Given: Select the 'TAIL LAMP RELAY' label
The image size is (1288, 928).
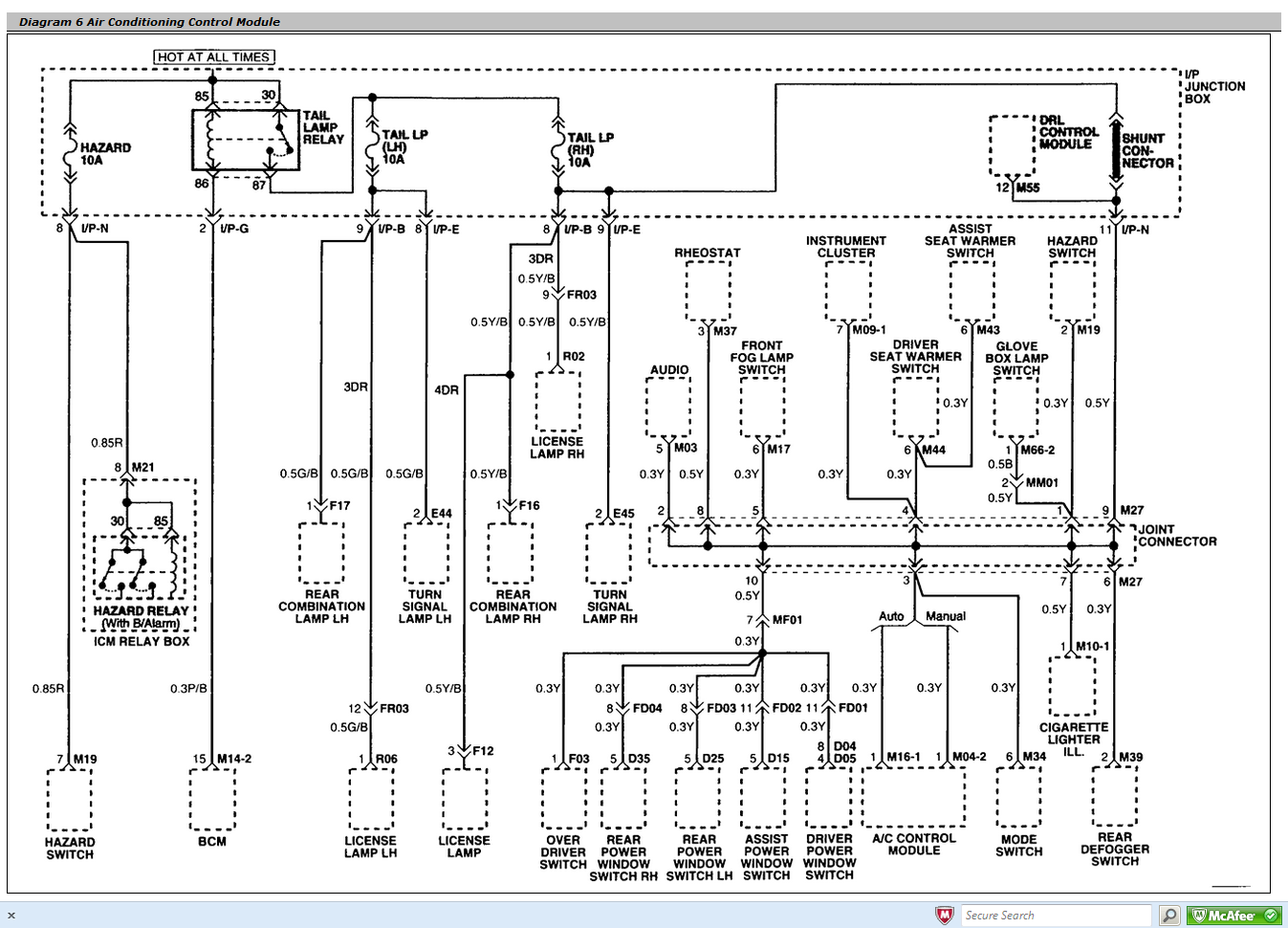Looking at the screenshot, I should (x=323, y=127).
